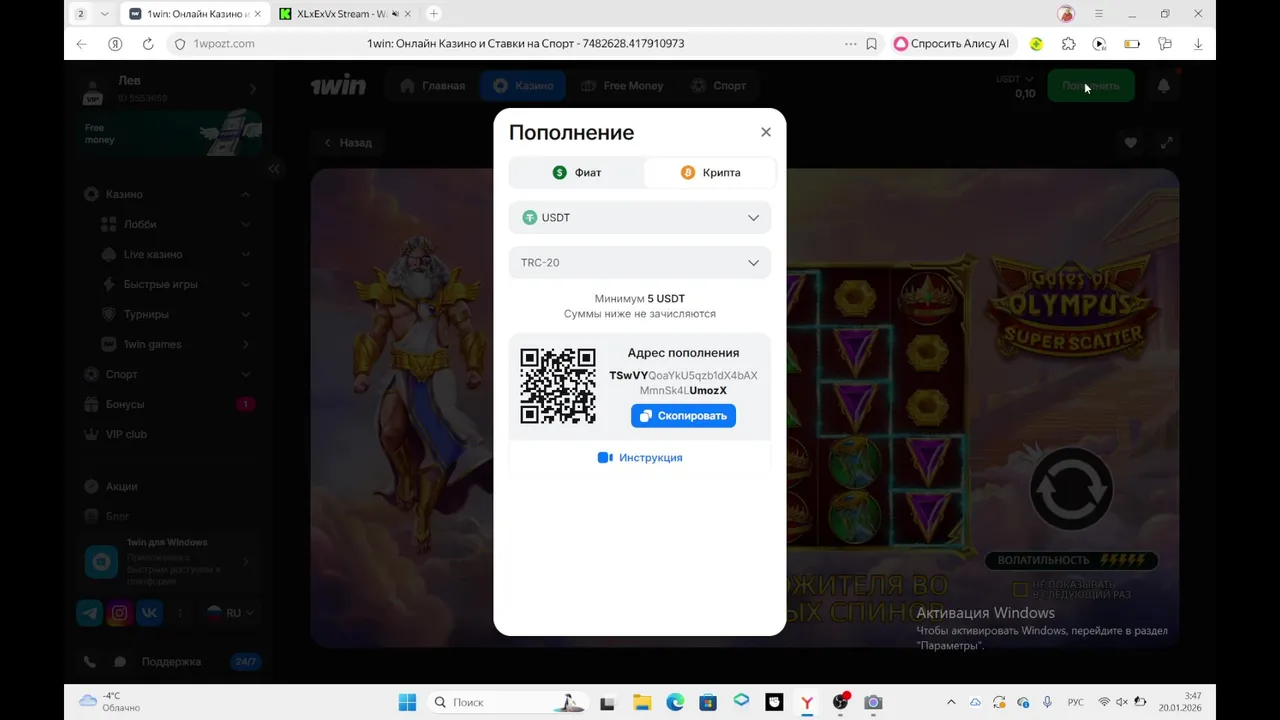
Task: Open the VK social icon
Action: point(149,613)
